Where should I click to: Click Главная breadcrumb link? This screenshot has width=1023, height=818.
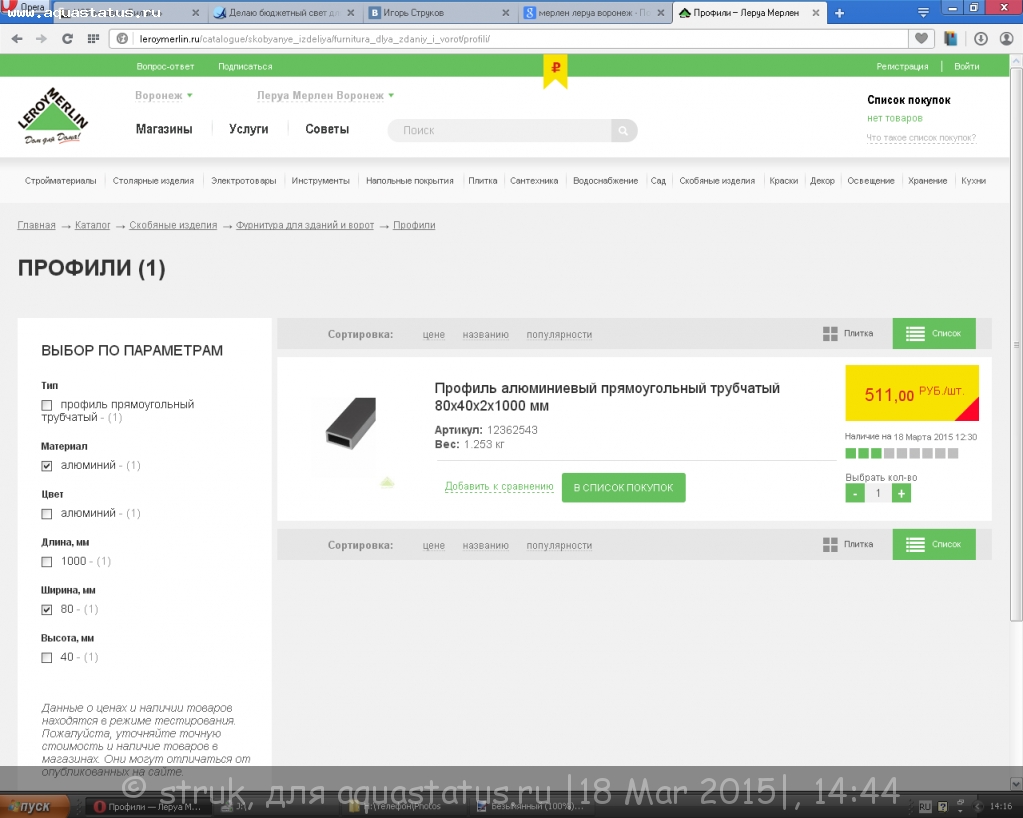(36, 225)
